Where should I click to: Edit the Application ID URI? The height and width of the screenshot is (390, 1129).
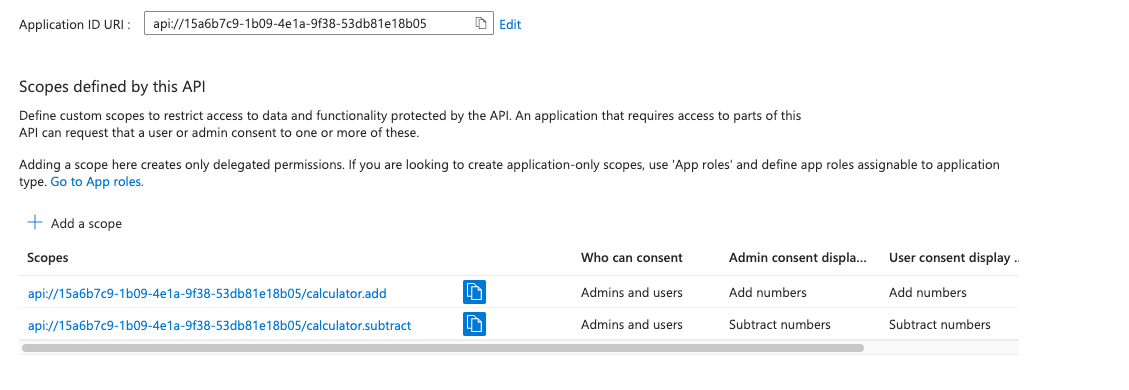point(510,24)
